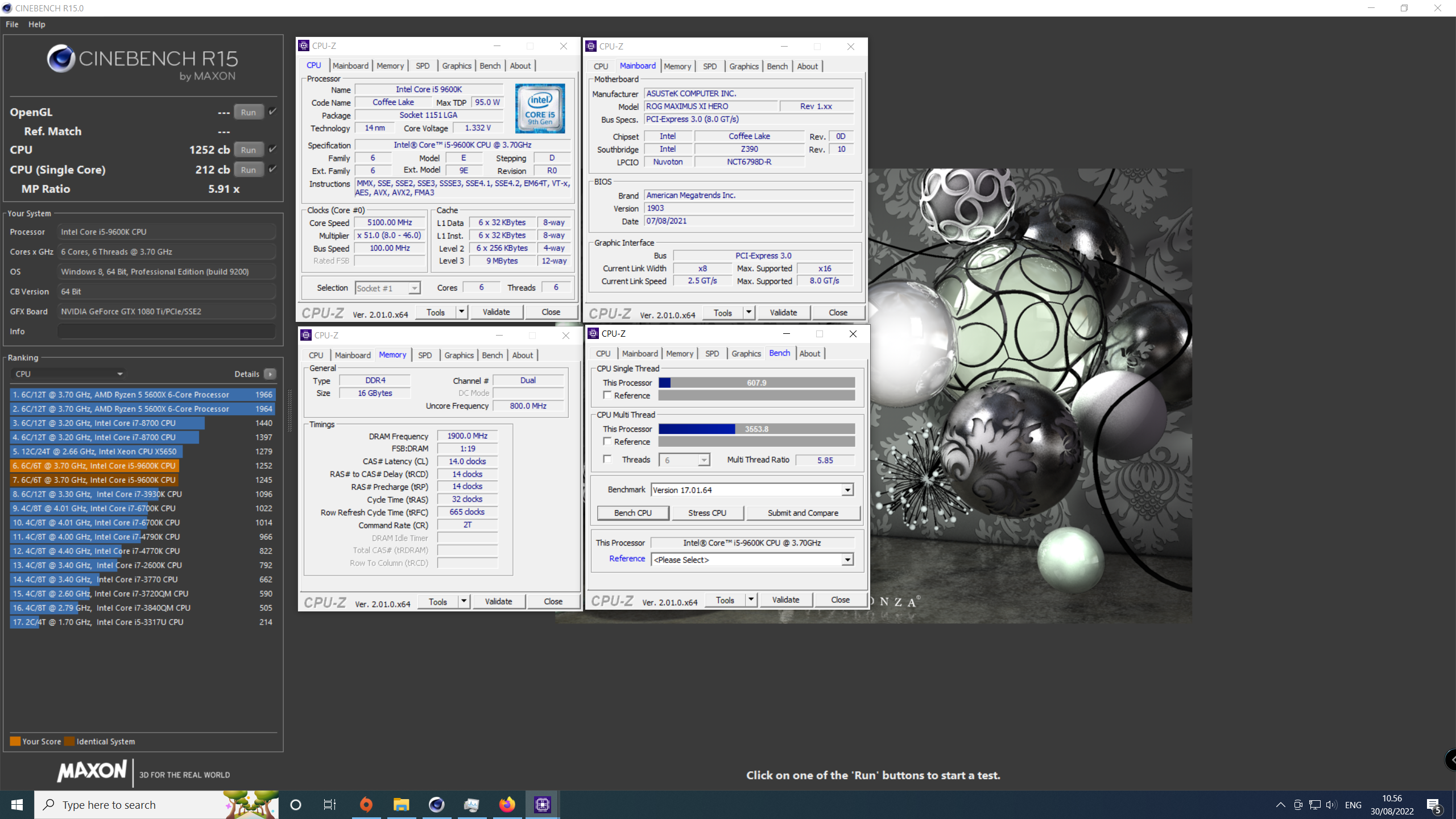Click the Stress CPU button
The image size is (1456, 819).
[x=707, y=512]
